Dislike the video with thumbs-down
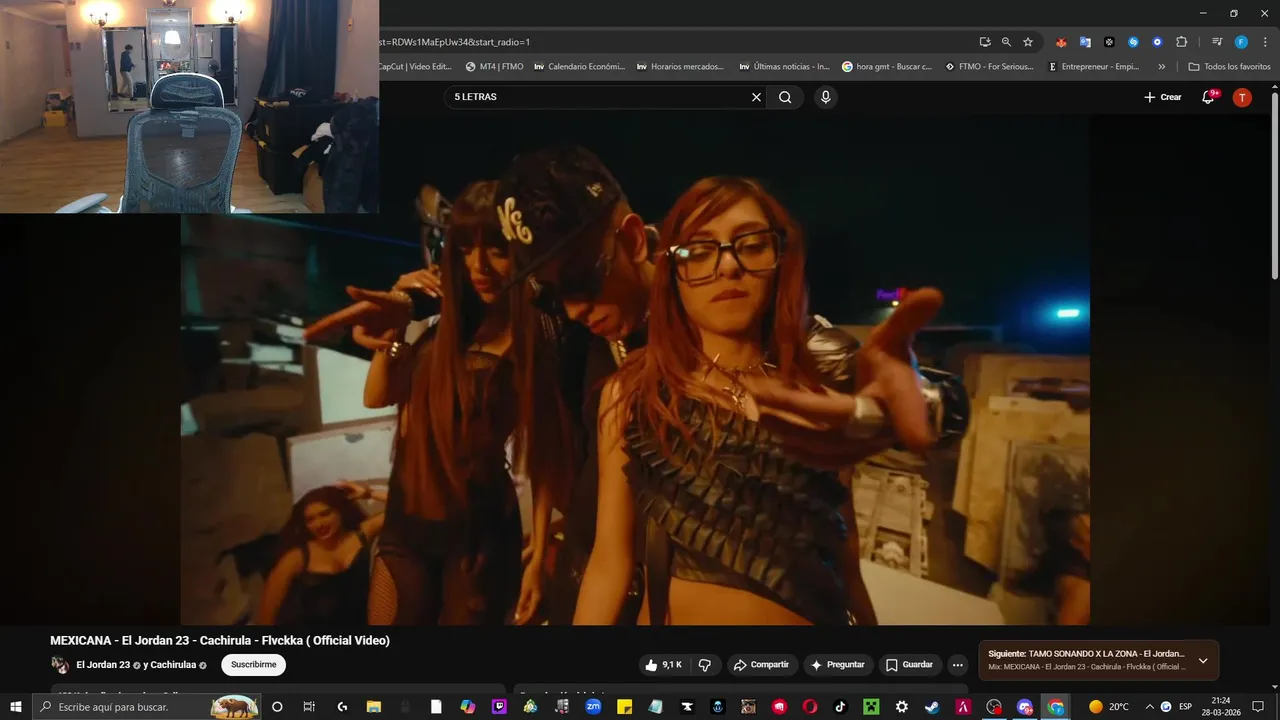This screenshot has width=1280, height=720. (x=704, y=665)
